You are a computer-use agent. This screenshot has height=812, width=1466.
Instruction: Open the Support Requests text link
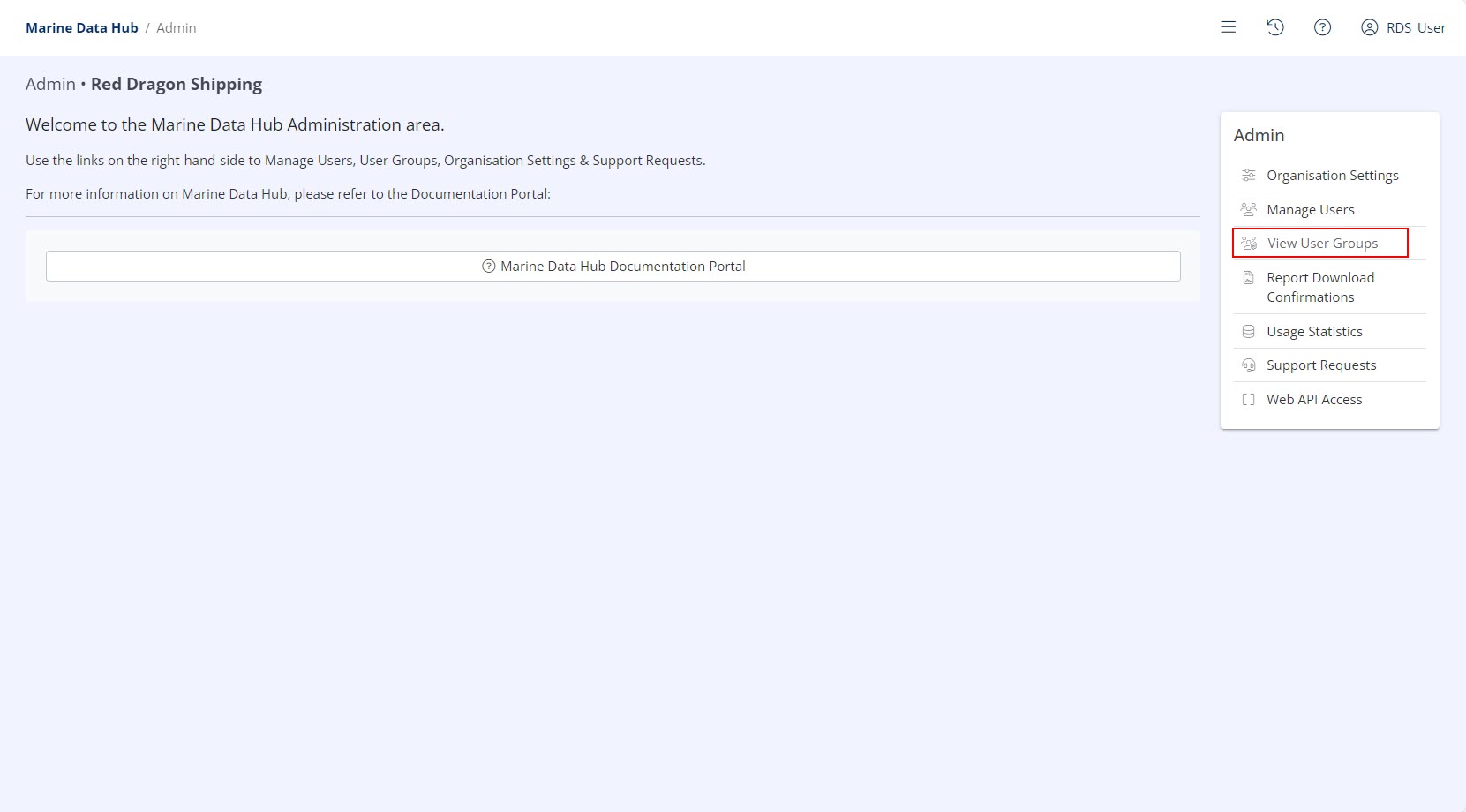click(x=1321, y=365)
